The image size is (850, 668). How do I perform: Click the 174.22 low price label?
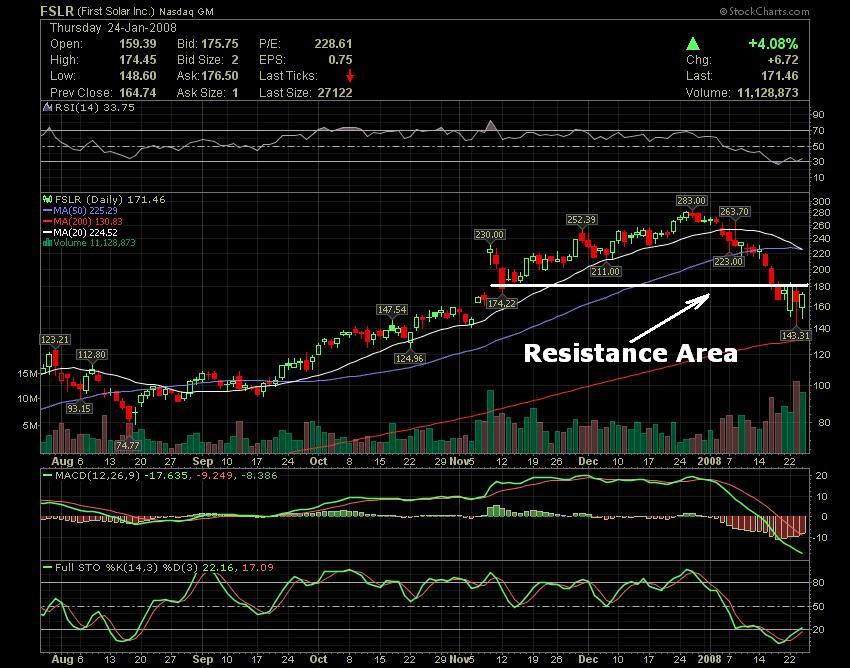point(502,304)
